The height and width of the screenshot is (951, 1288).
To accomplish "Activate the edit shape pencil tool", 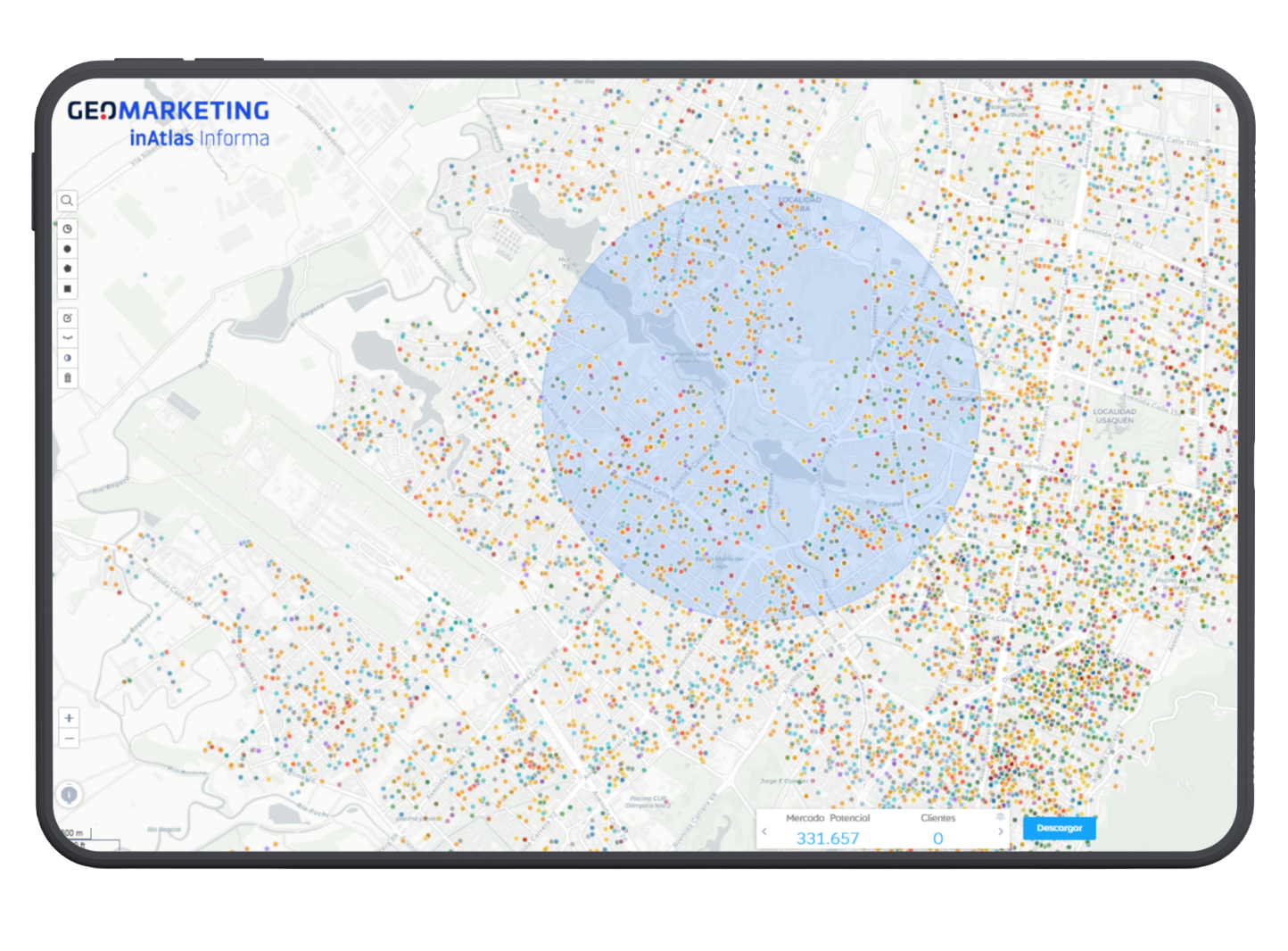I will tap(67, 318).
